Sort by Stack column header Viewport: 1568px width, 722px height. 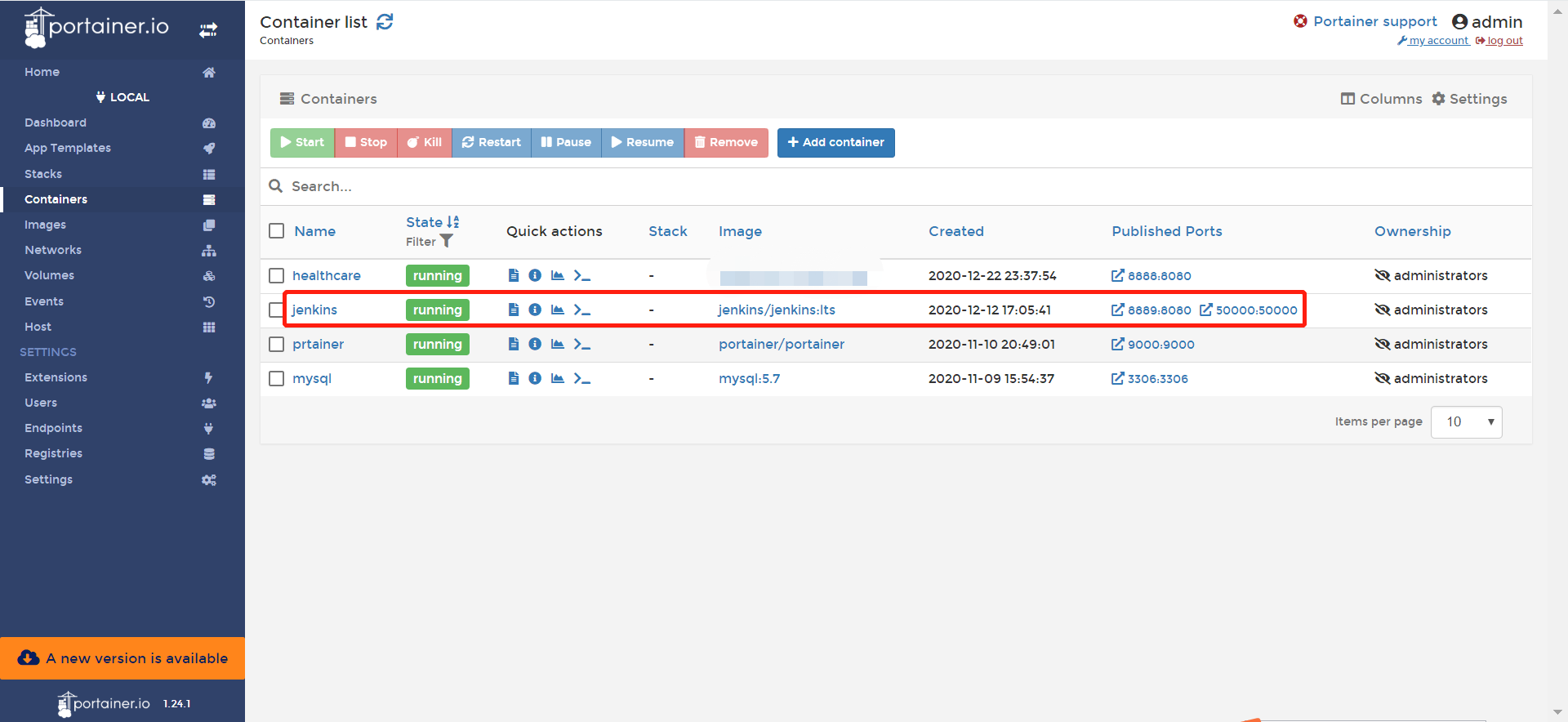667,231
